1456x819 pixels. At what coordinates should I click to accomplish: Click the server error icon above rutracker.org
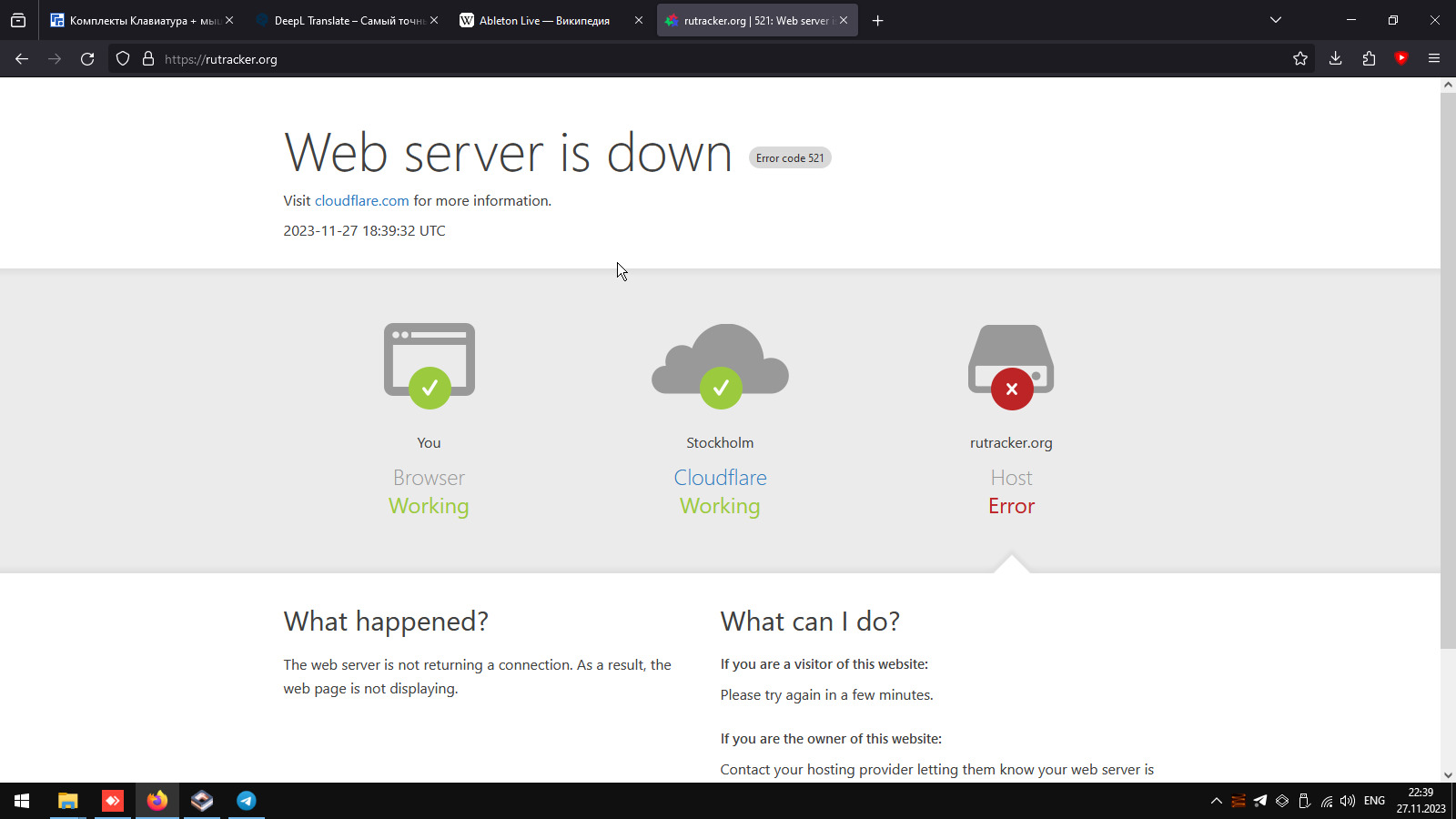point(1011,366)
